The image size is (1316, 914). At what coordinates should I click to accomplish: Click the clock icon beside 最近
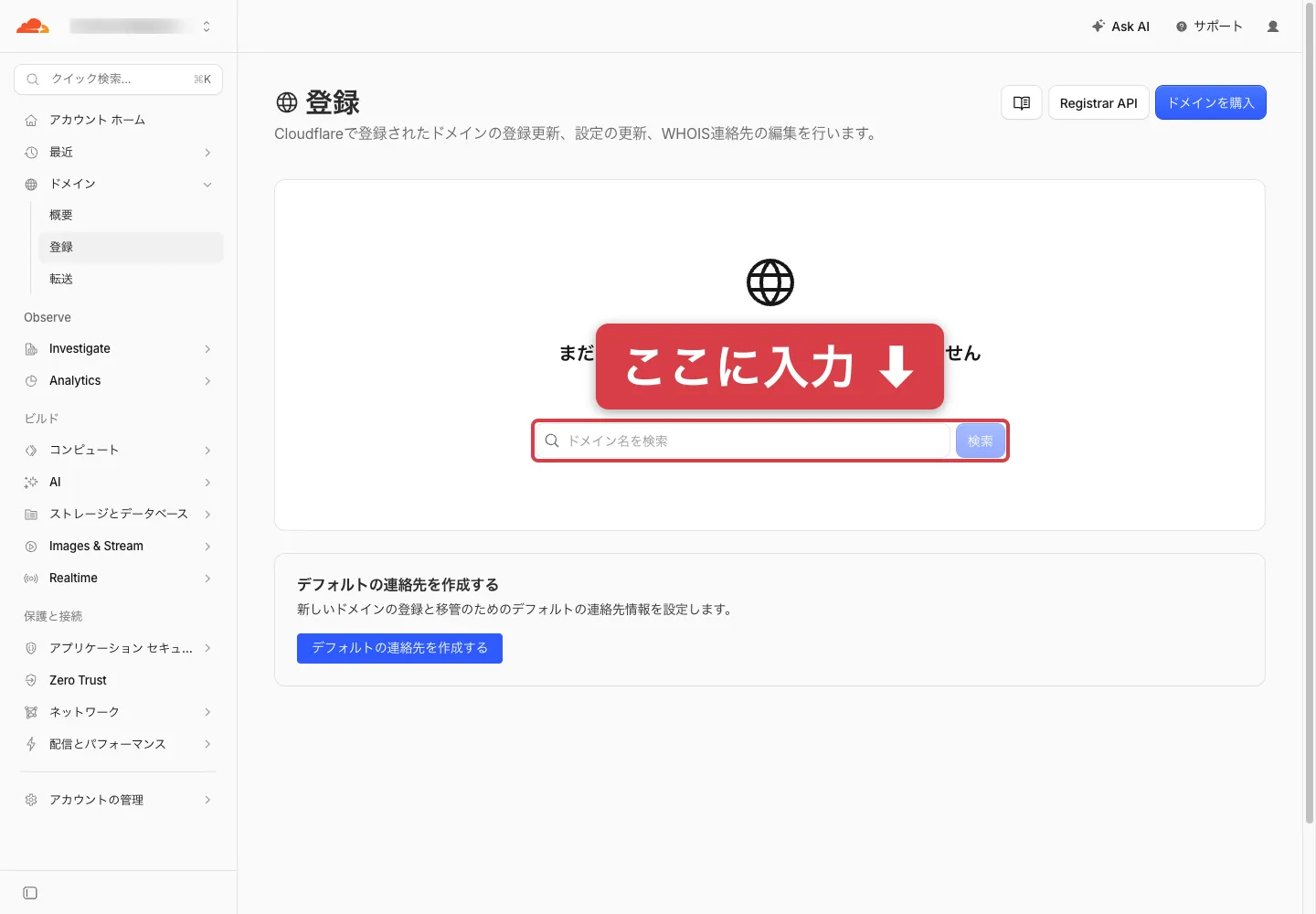coord(31,153)
